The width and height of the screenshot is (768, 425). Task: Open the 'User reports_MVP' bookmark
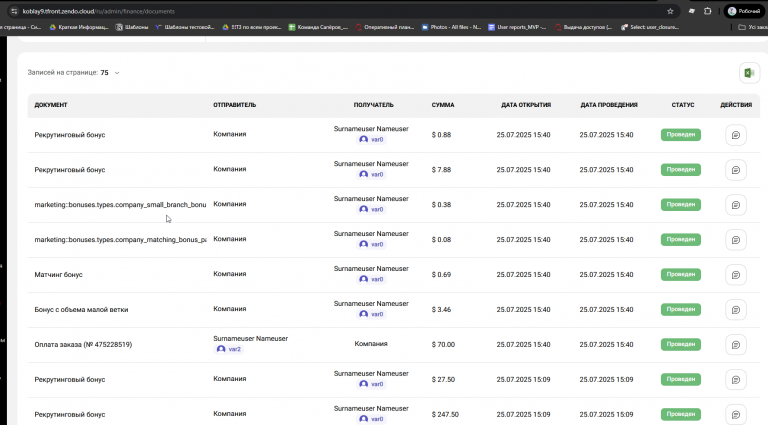pos(517,27)
